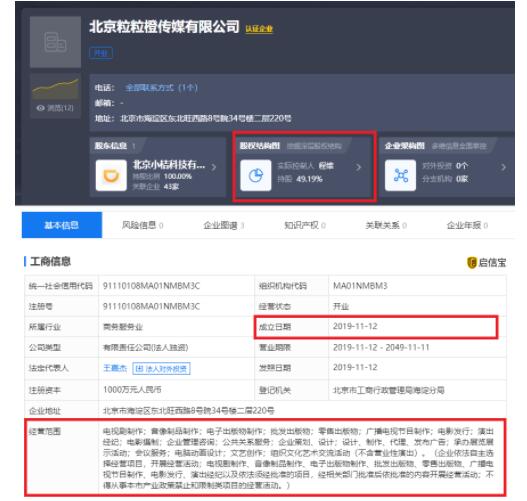The image size is (527, 501).
Task: Click the header address line after 地址:
Action: (x=206, y=118)
